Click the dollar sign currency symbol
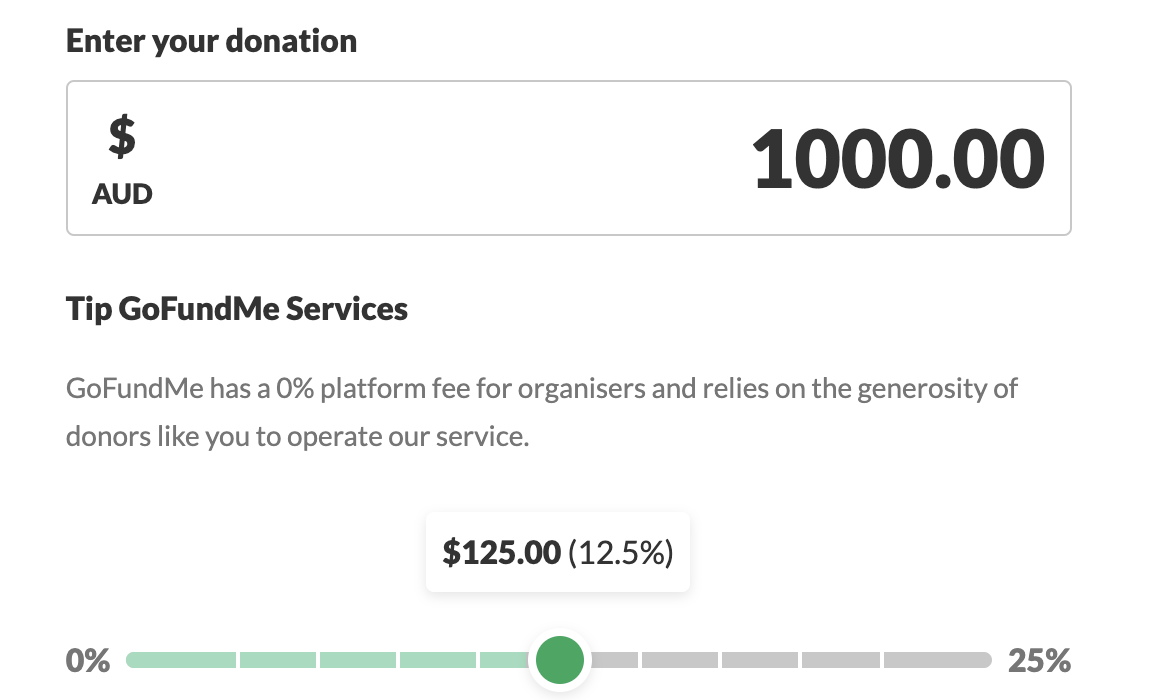1152x700 pixels. [x=122, y=136]
